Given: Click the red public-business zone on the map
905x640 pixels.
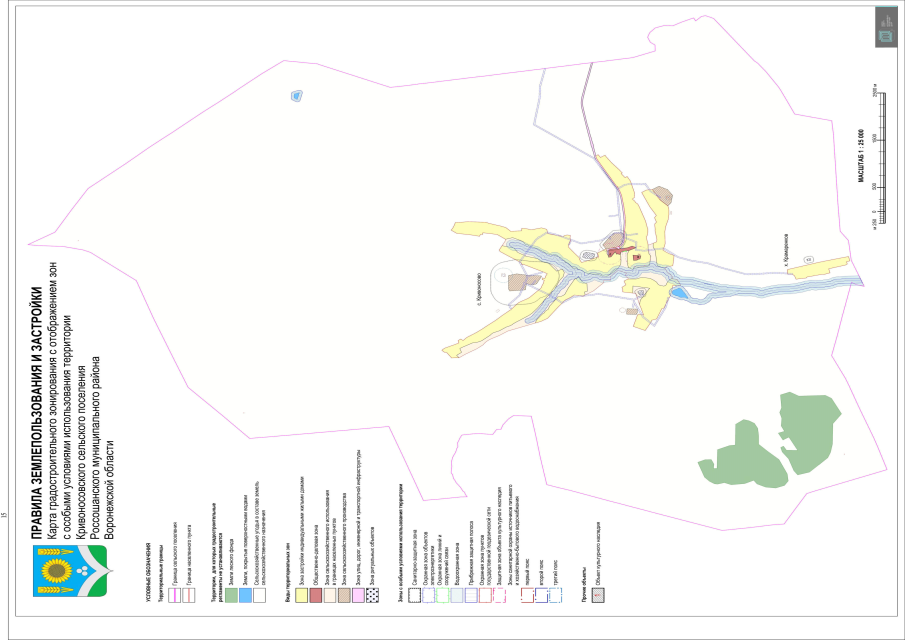Looking at the screenshot, I should coord(619,251).
